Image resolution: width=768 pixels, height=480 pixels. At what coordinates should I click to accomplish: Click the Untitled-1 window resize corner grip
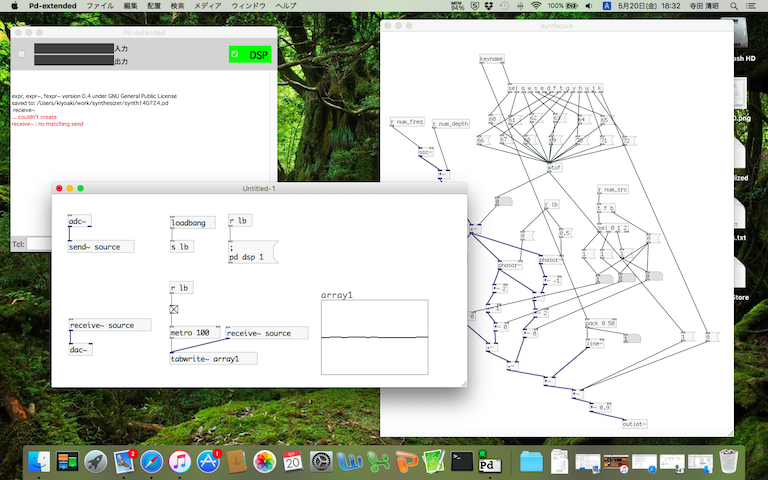463,384
